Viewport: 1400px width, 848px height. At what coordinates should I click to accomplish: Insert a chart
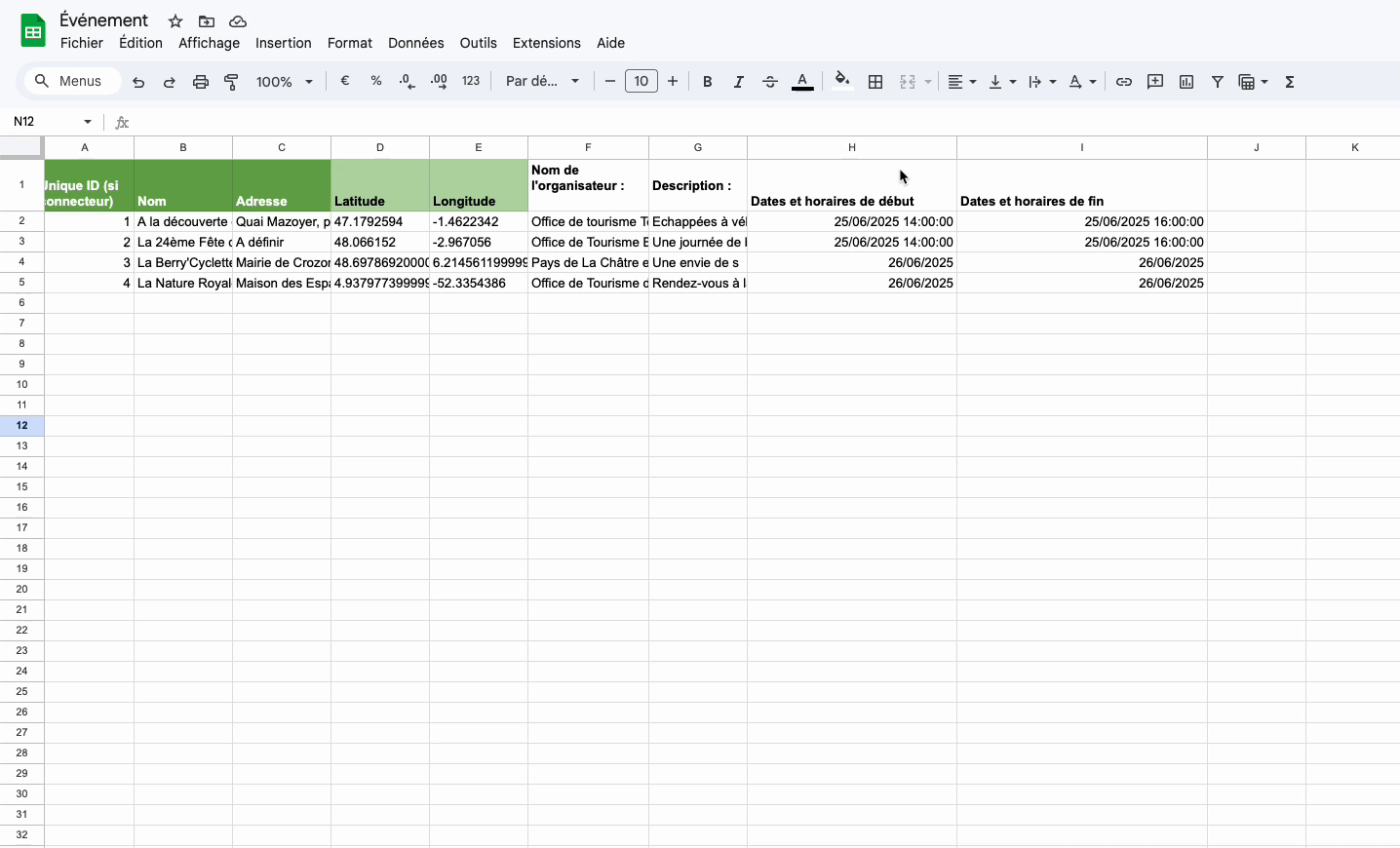coord(1186,82)
